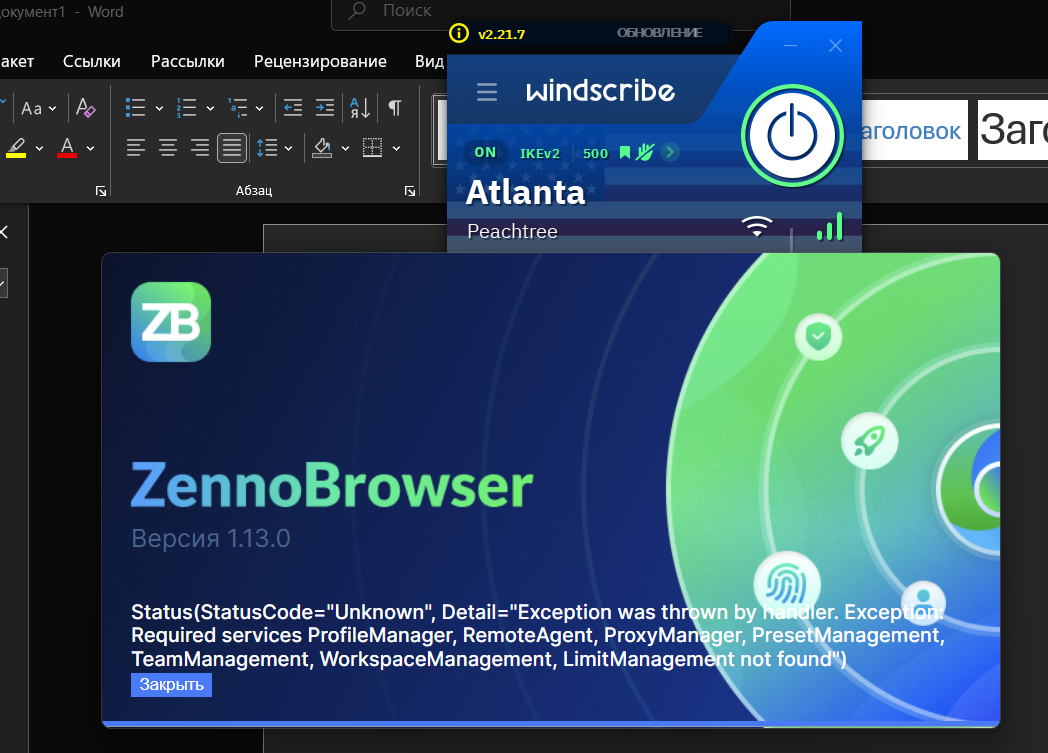The width and height of the screenshot is (1048, 753).
Task: Show paragraph marks with the pilcrow icon
Action: (x=395, y=108)
